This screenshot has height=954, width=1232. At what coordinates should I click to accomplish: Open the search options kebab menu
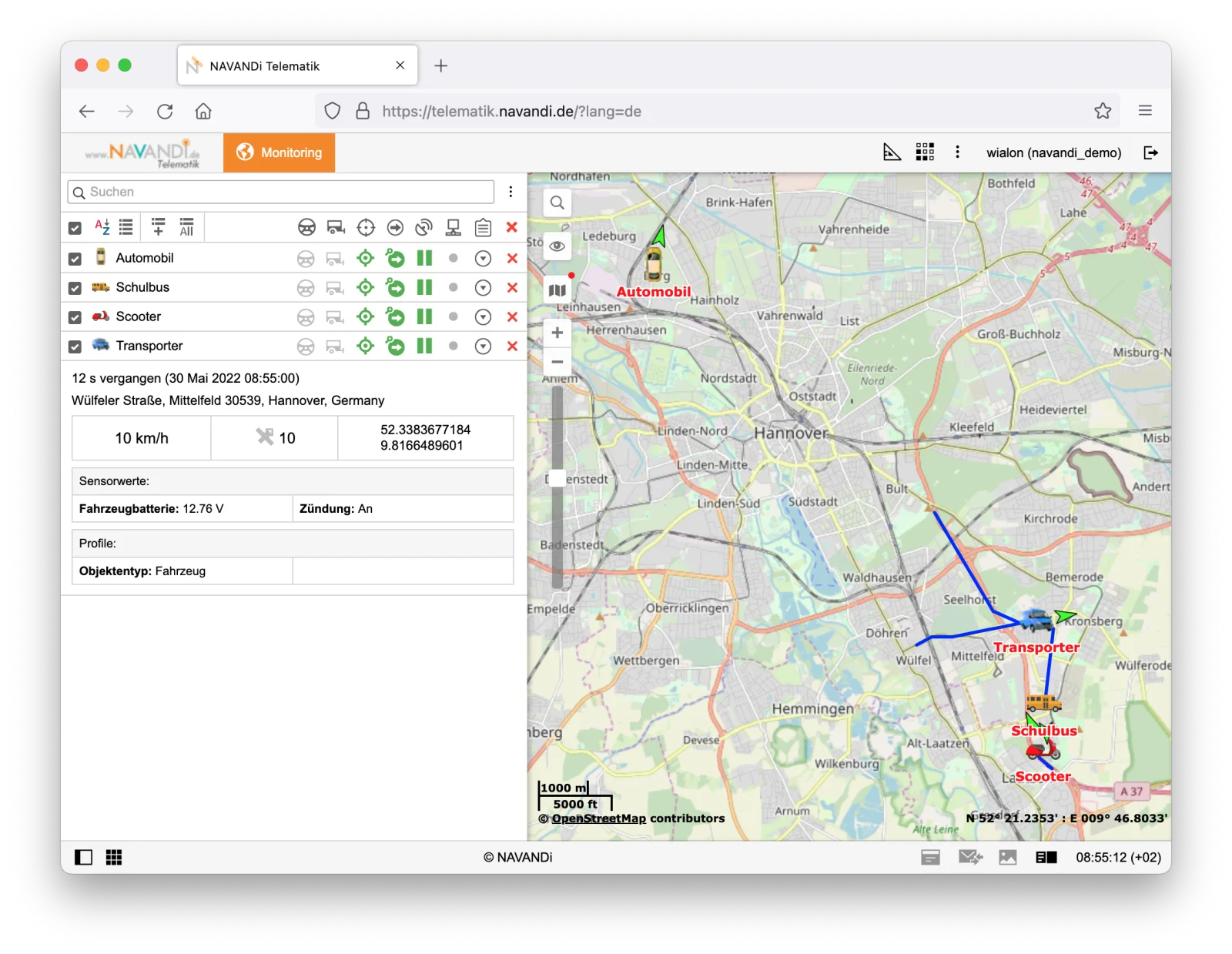511,192
